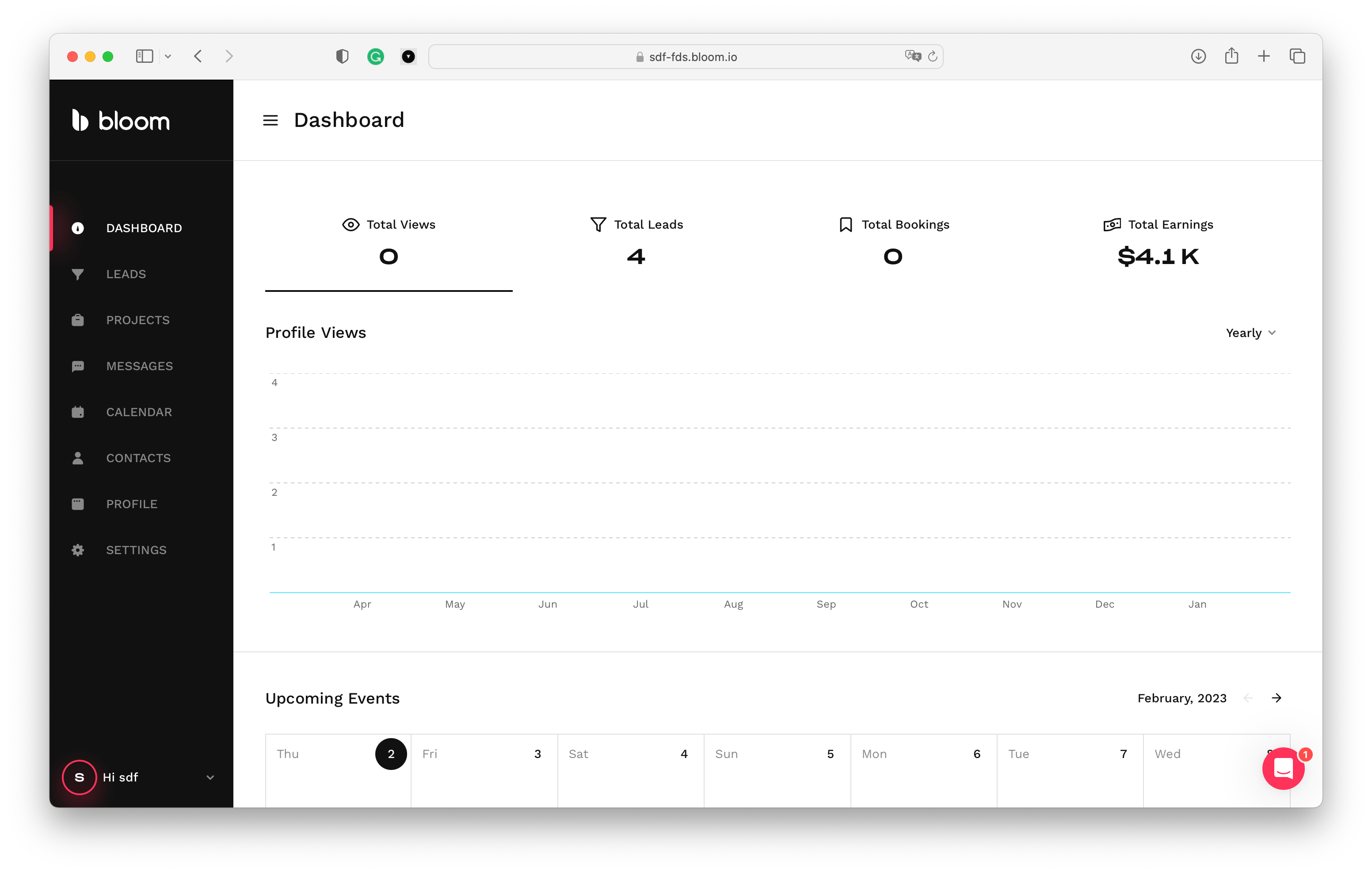The width and height of the screenshot is (1372, 873).
Task: Open the Calendar section
Action: point(139,412)
